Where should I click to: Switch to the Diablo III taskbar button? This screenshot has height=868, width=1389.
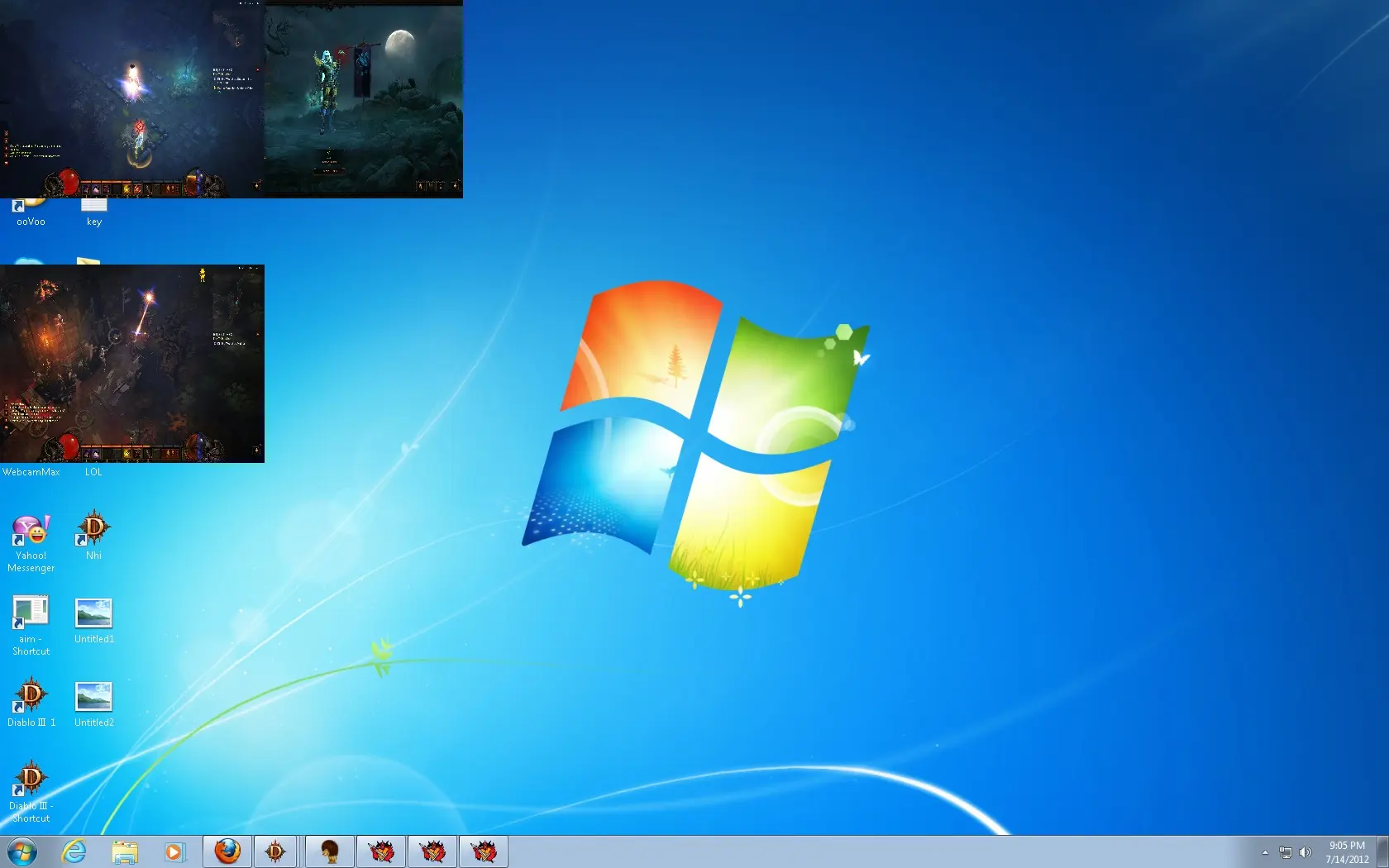click(276, 851)
